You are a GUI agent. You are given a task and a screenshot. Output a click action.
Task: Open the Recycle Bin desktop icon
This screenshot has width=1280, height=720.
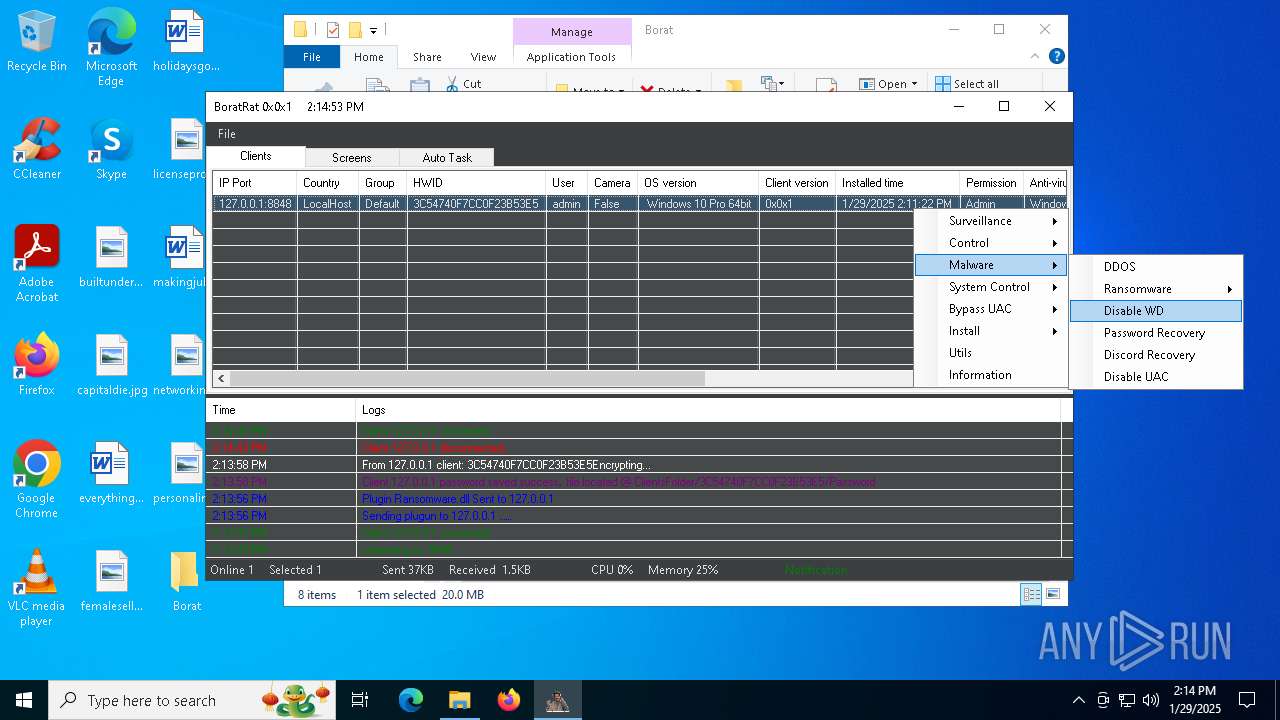pos(37,42)
